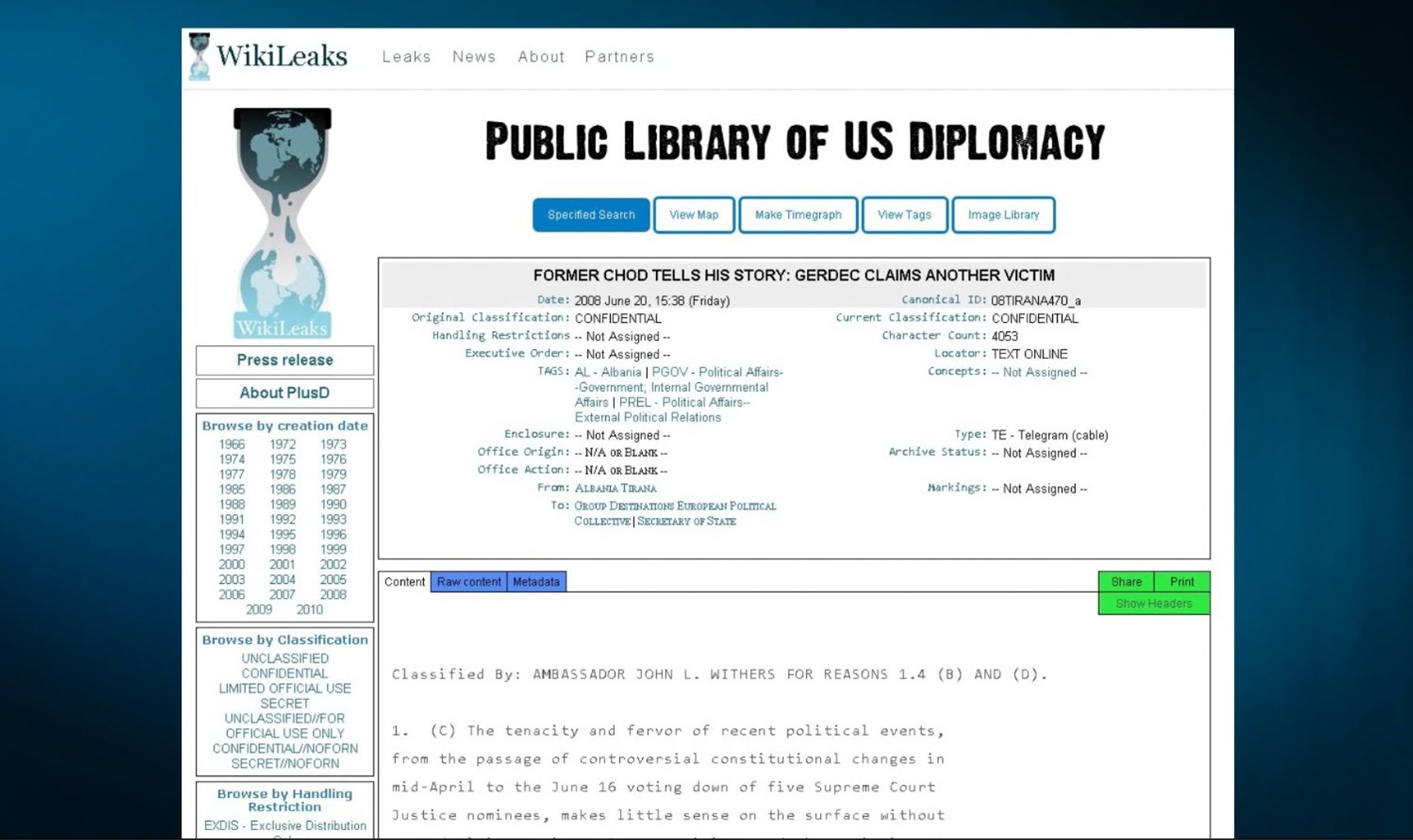Open the About PlusD link
This screenshot has height=840, width=1413.
[x=285, y=393]
